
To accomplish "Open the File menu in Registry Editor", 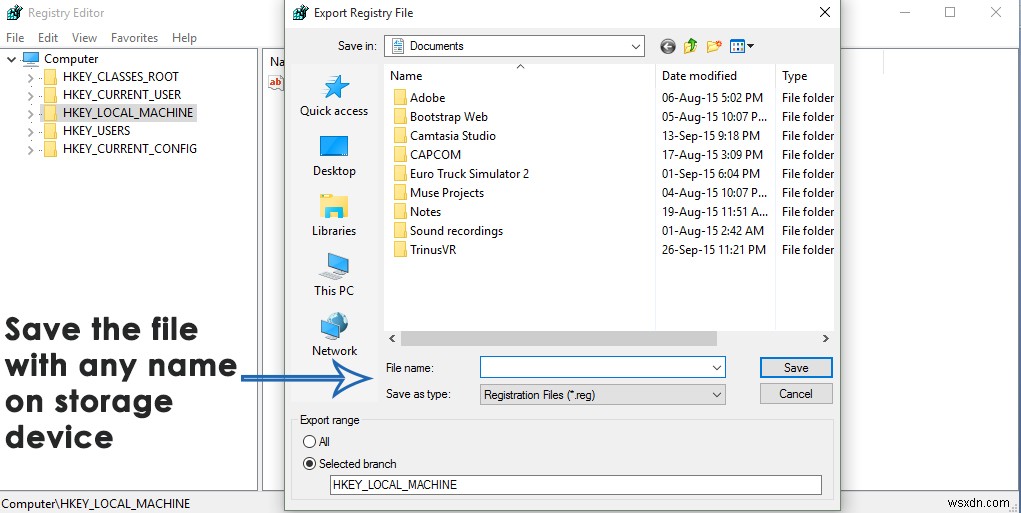I will coord(15,38).
